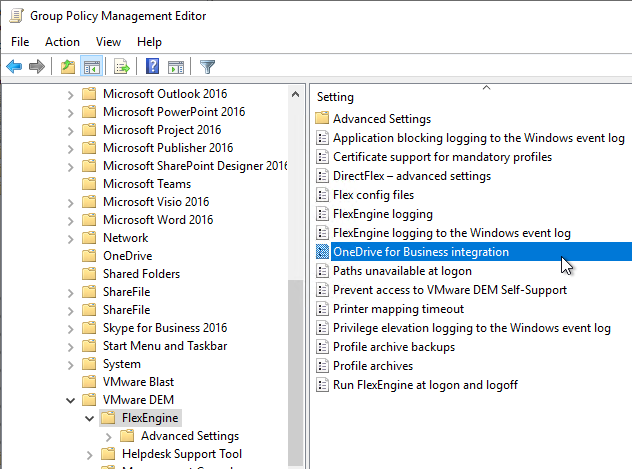
Task: Open the Help menu
Action: pos(149,42)
